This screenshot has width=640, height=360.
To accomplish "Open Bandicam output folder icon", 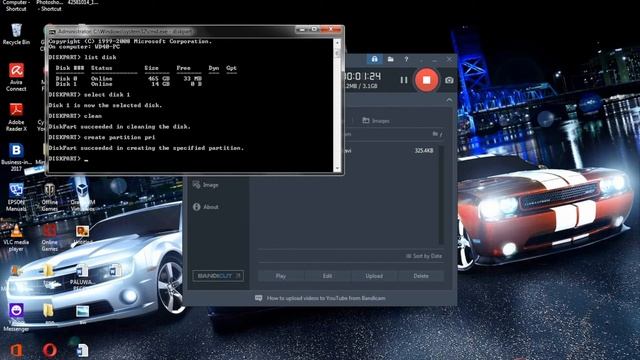I will pyautogui.click(x=391, y=60).
